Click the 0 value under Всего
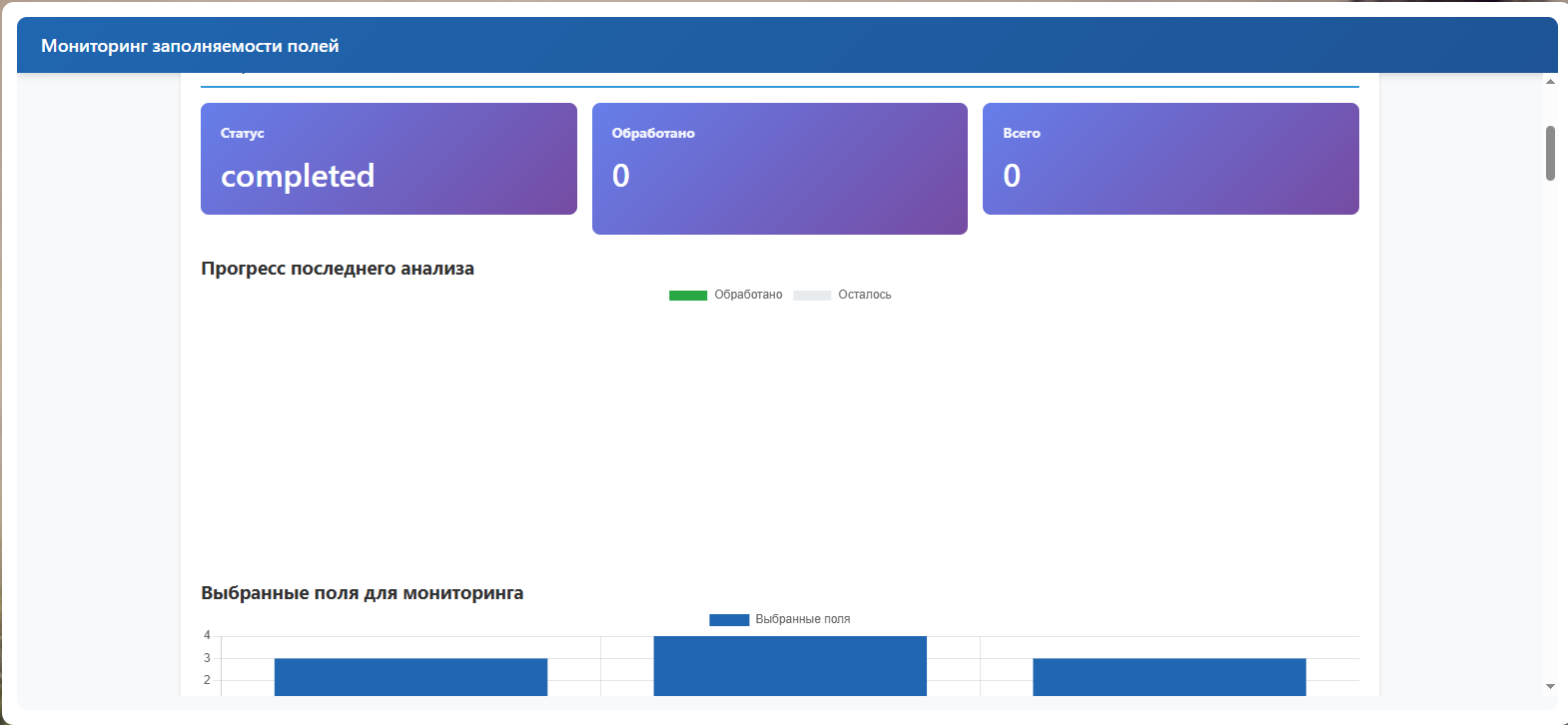 click(1012, 176)
